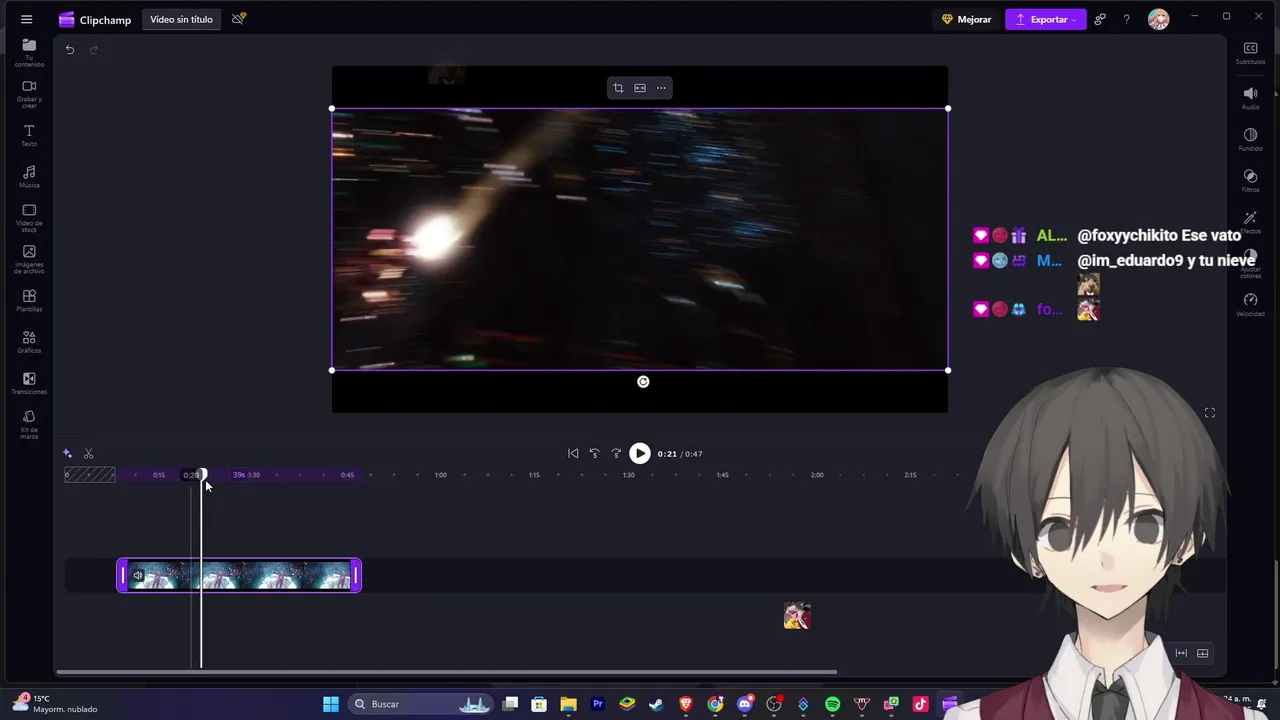Open File Explorer from the taskbar

pos(568,704)
